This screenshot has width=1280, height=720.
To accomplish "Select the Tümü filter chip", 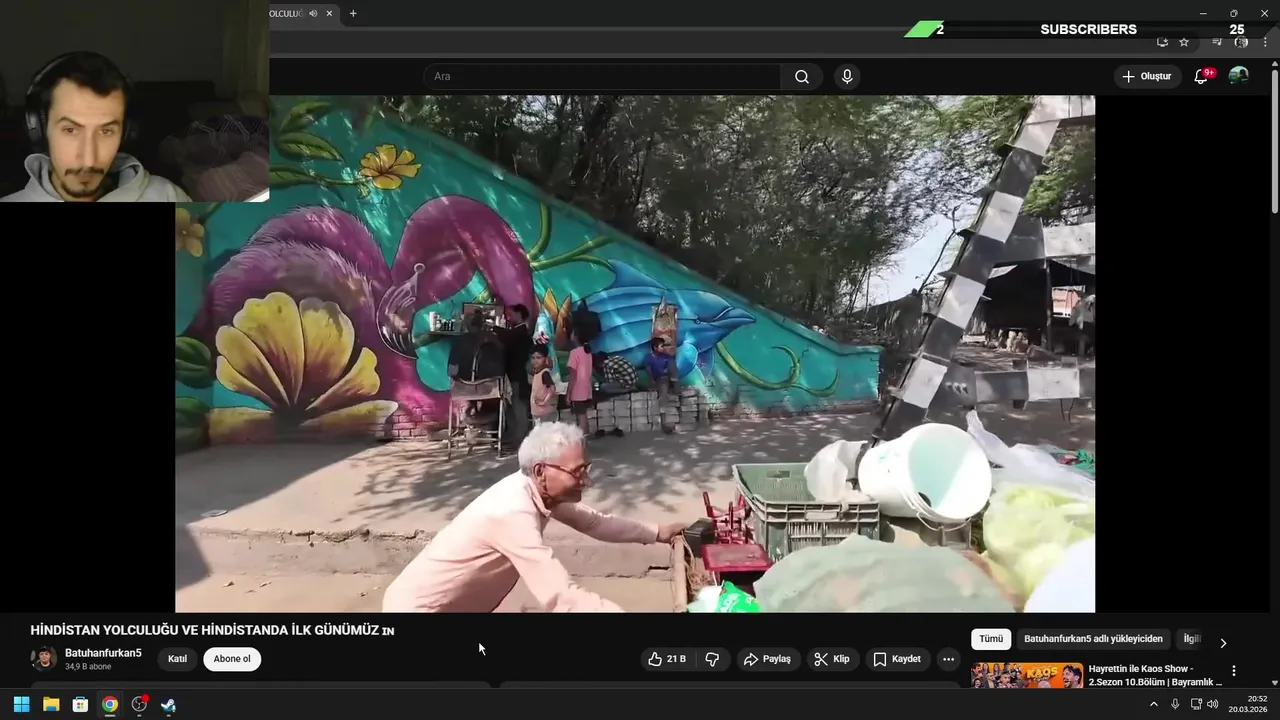I will (x=991, y=639).
